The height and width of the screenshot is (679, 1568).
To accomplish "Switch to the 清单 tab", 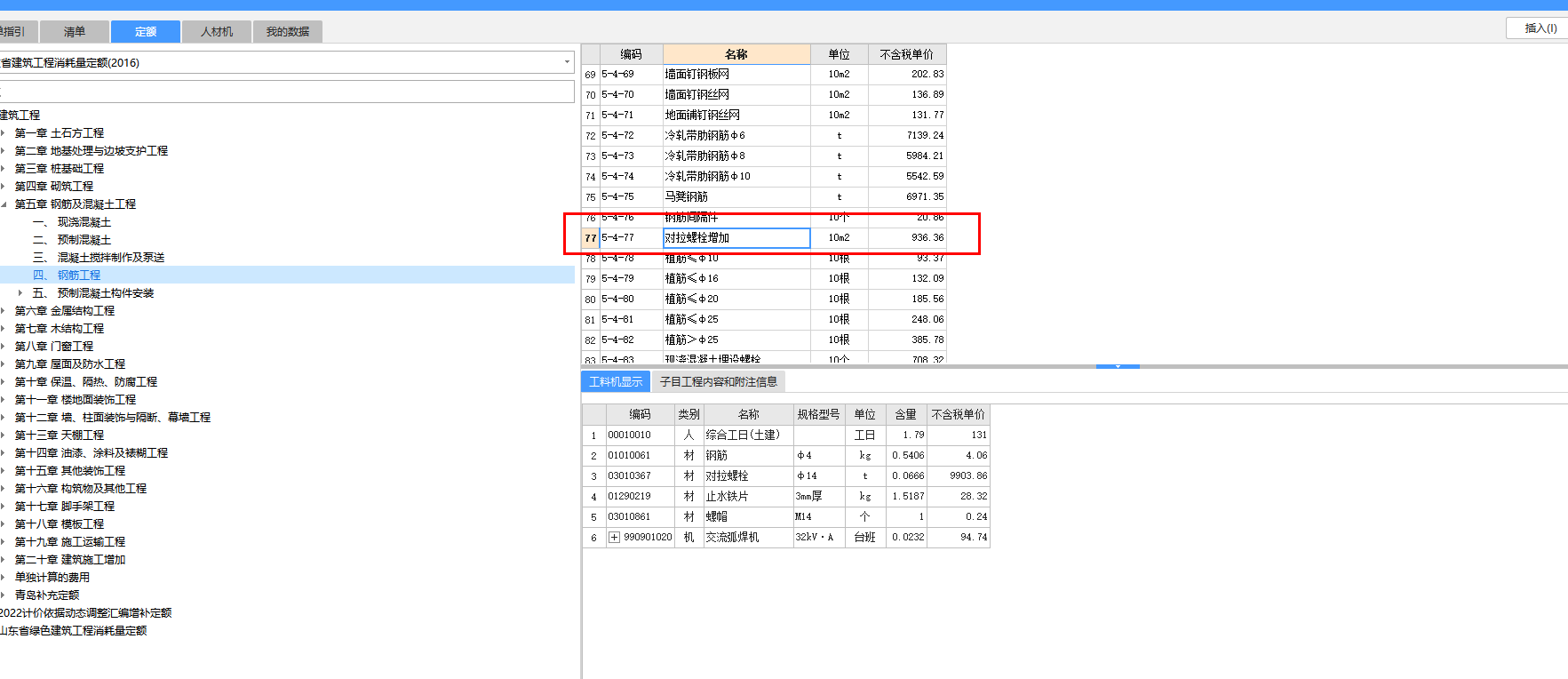I will (x=75, y=32).
